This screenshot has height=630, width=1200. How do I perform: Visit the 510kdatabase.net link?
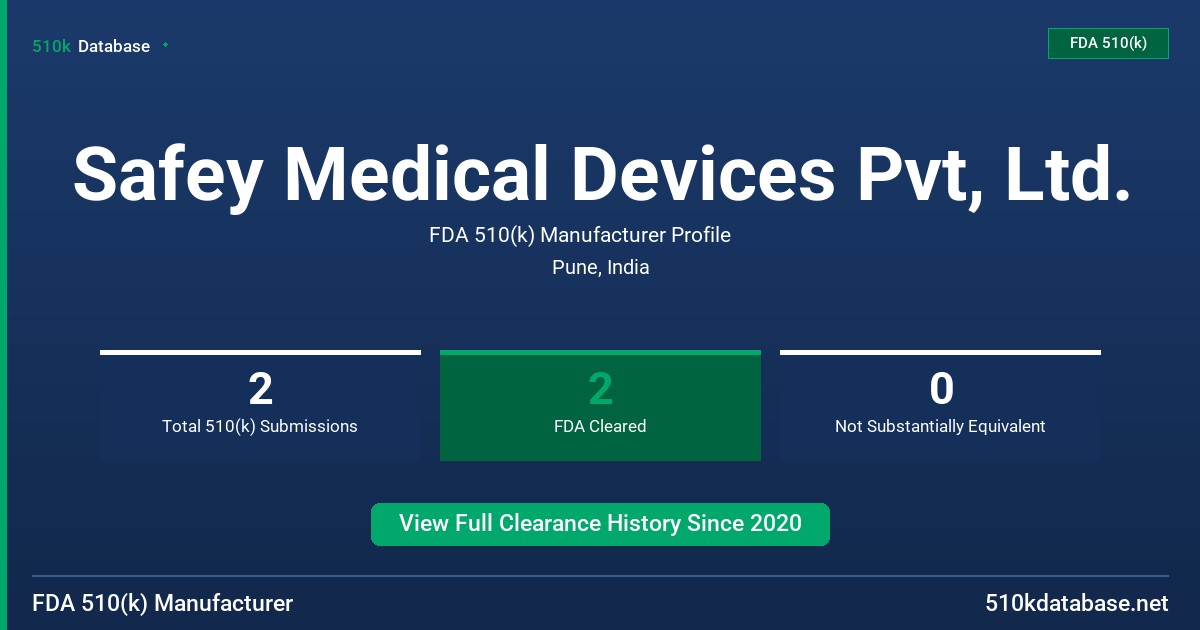(1077, 604)
